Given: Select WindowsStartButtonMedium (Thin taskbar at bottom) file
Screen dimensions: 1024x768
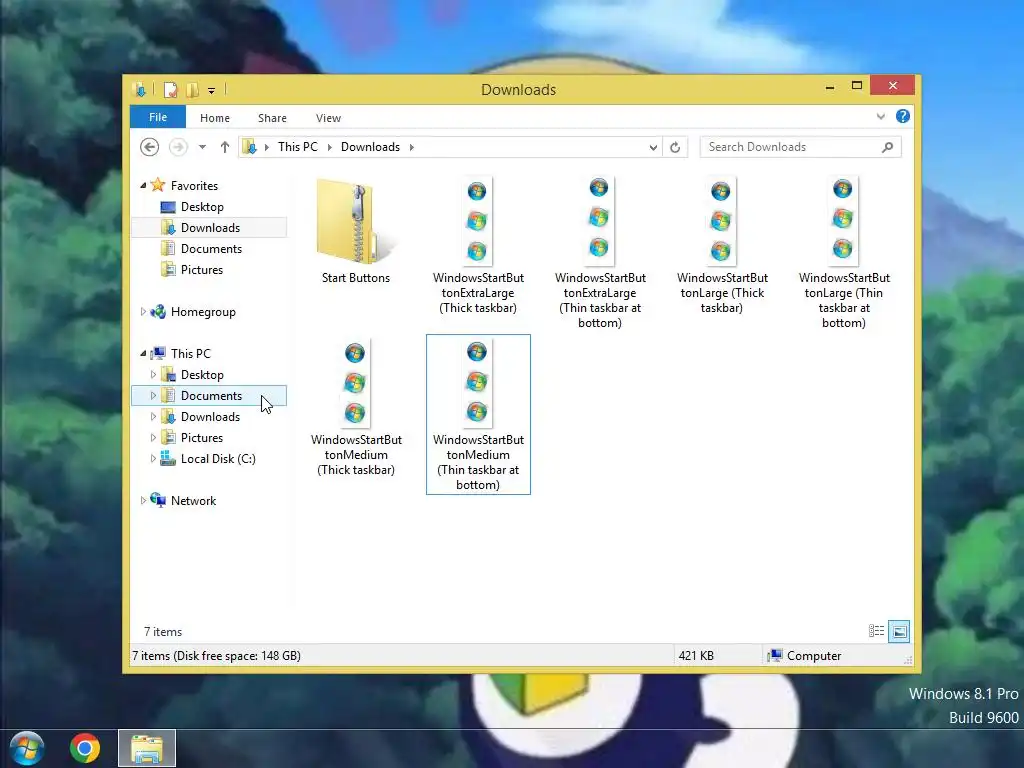Looking at the screenshot, I should click(x=478, y=415).
